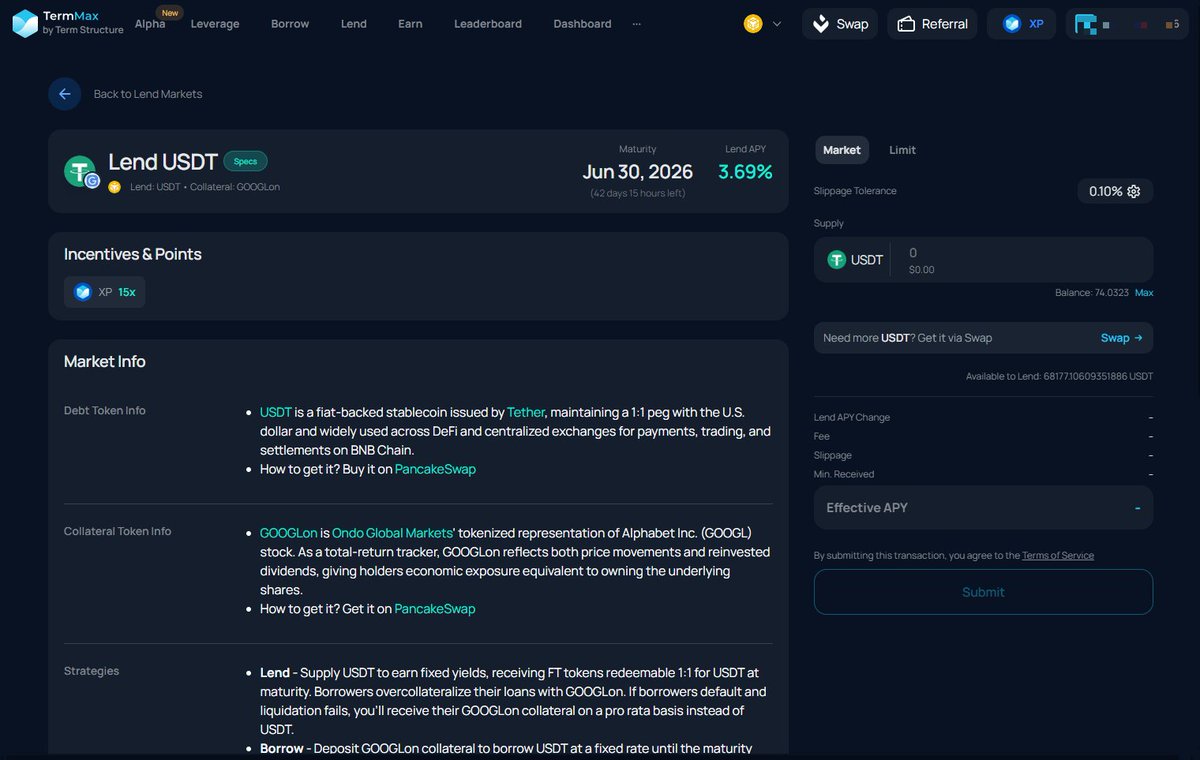This screenshot has height=760, width=1200.
Task: Go to Earn section
Action: 410,24
